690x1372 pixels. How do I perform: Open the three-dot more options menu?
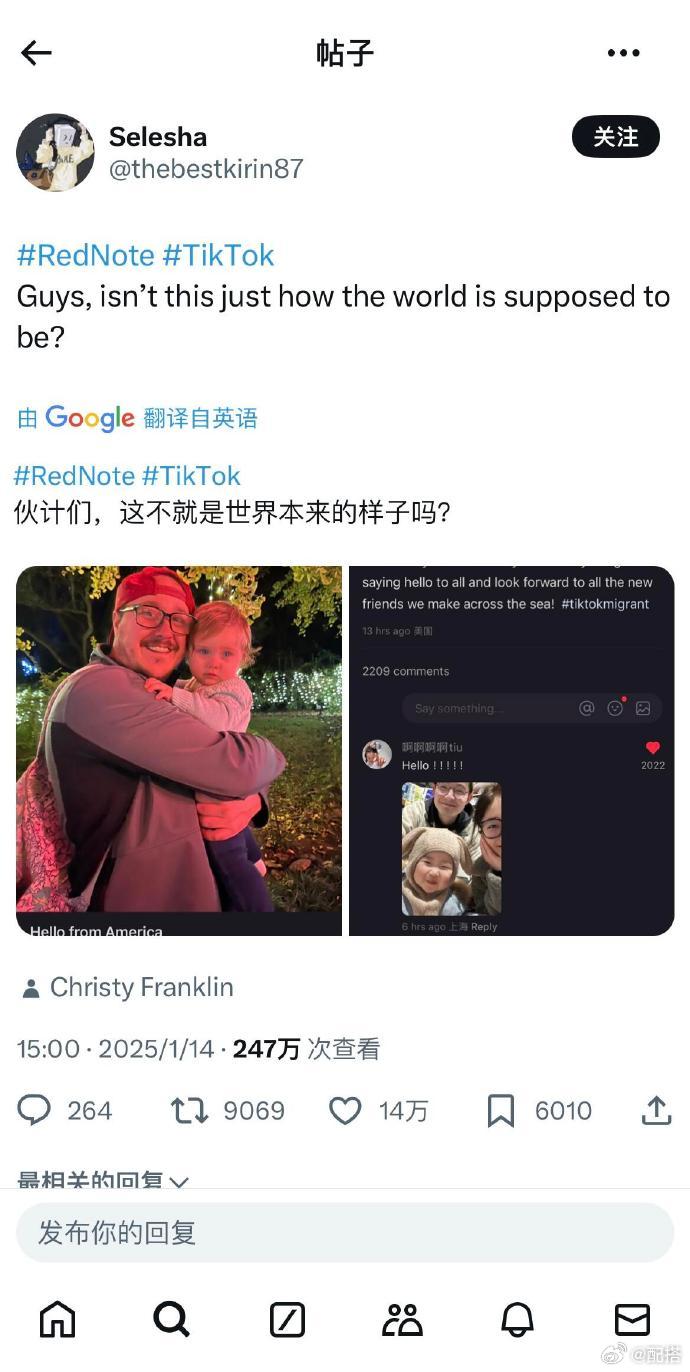coord(623,53)
